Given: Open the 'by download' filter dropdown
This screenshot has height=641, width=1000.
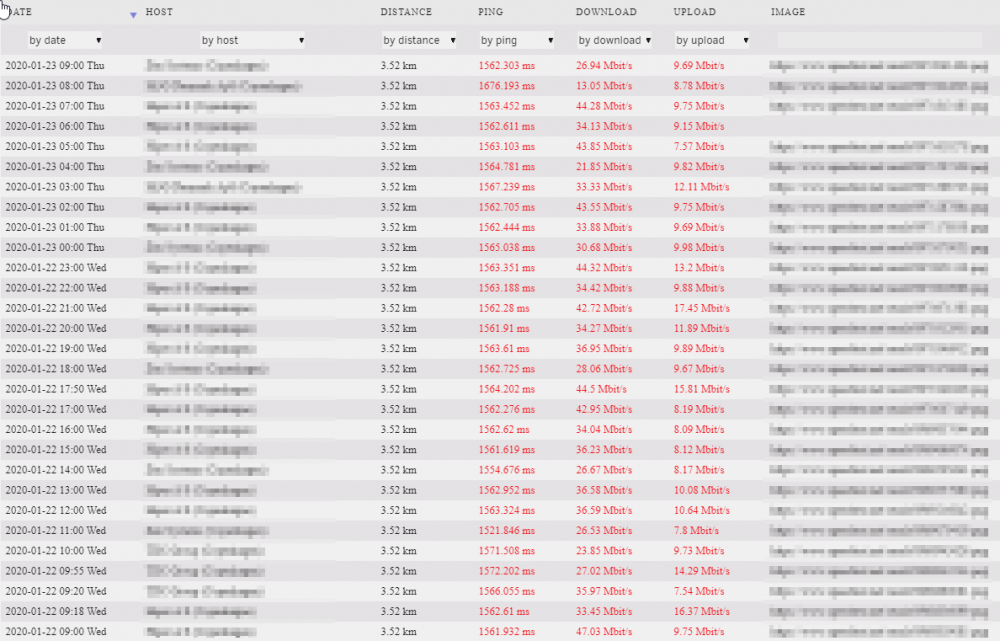Looking at the screenshot, I should (x=614, y=40).
